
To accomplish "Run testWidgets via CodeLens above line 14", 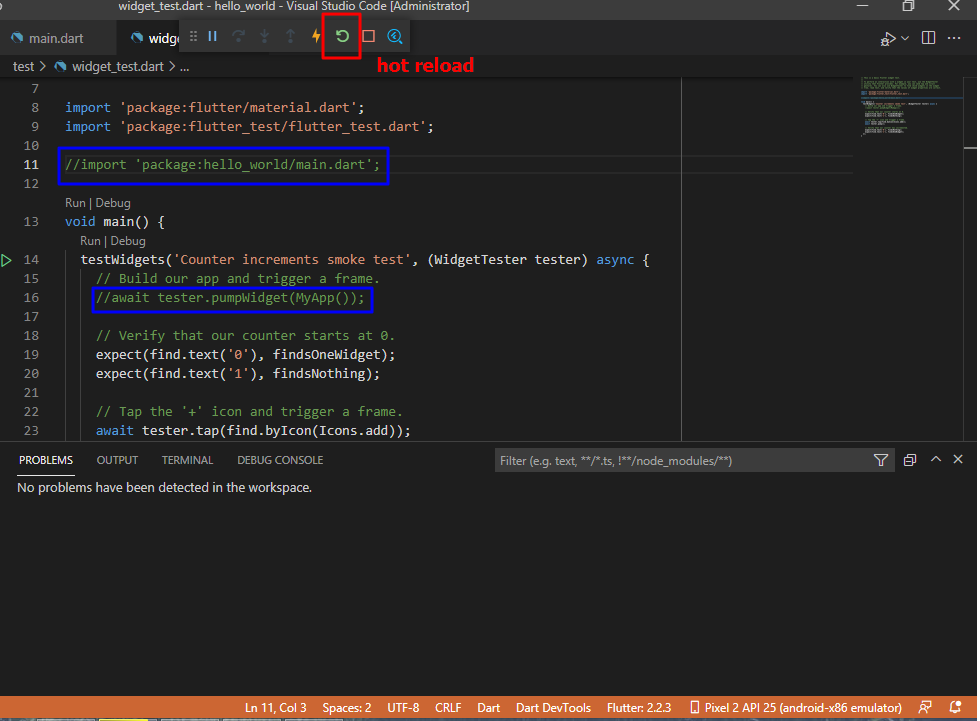I will pos(90,241).
